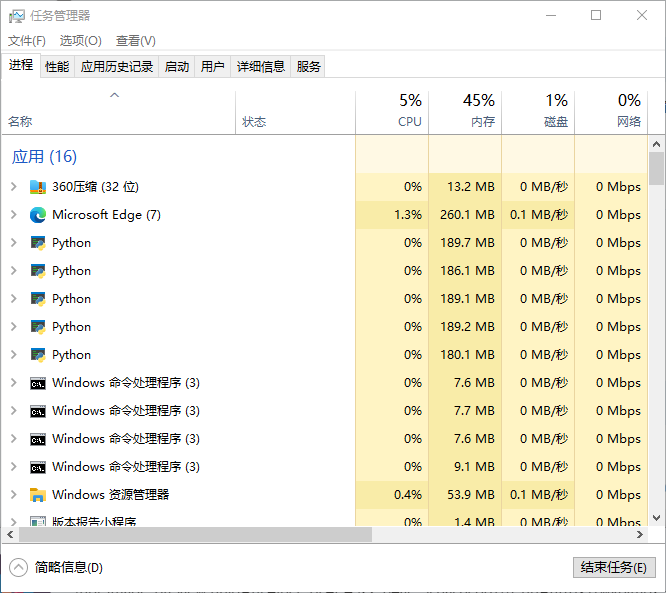Expand the Microsoft Edge (7) process group
Viewport: 666px width, 593px height.
coord(13,215)
